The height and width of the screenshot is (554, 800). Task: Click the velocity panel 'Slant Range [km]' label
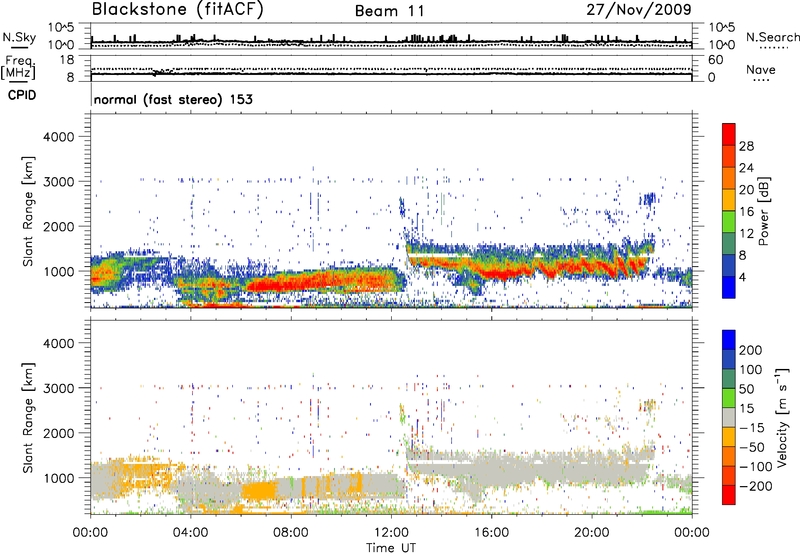coord(28,418)
